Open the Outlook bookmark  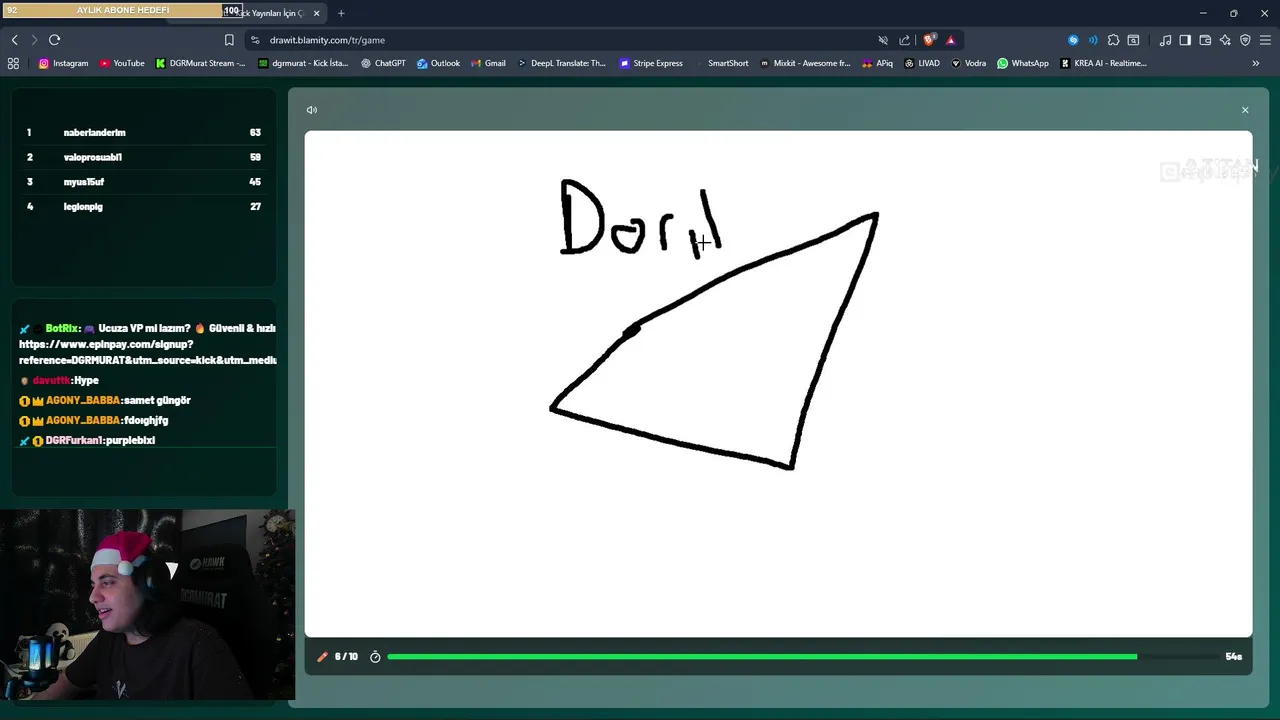click(438, 63)
